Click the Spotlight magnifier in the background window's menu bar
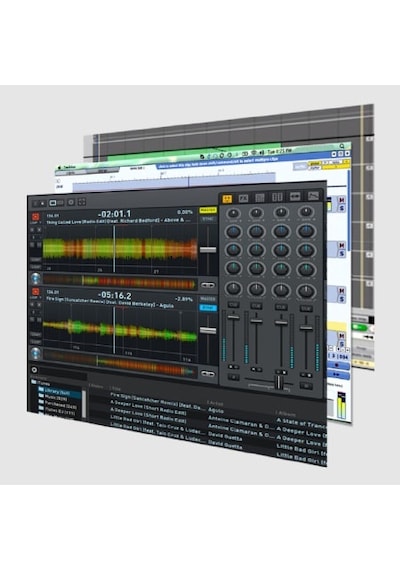 [342, 146]
